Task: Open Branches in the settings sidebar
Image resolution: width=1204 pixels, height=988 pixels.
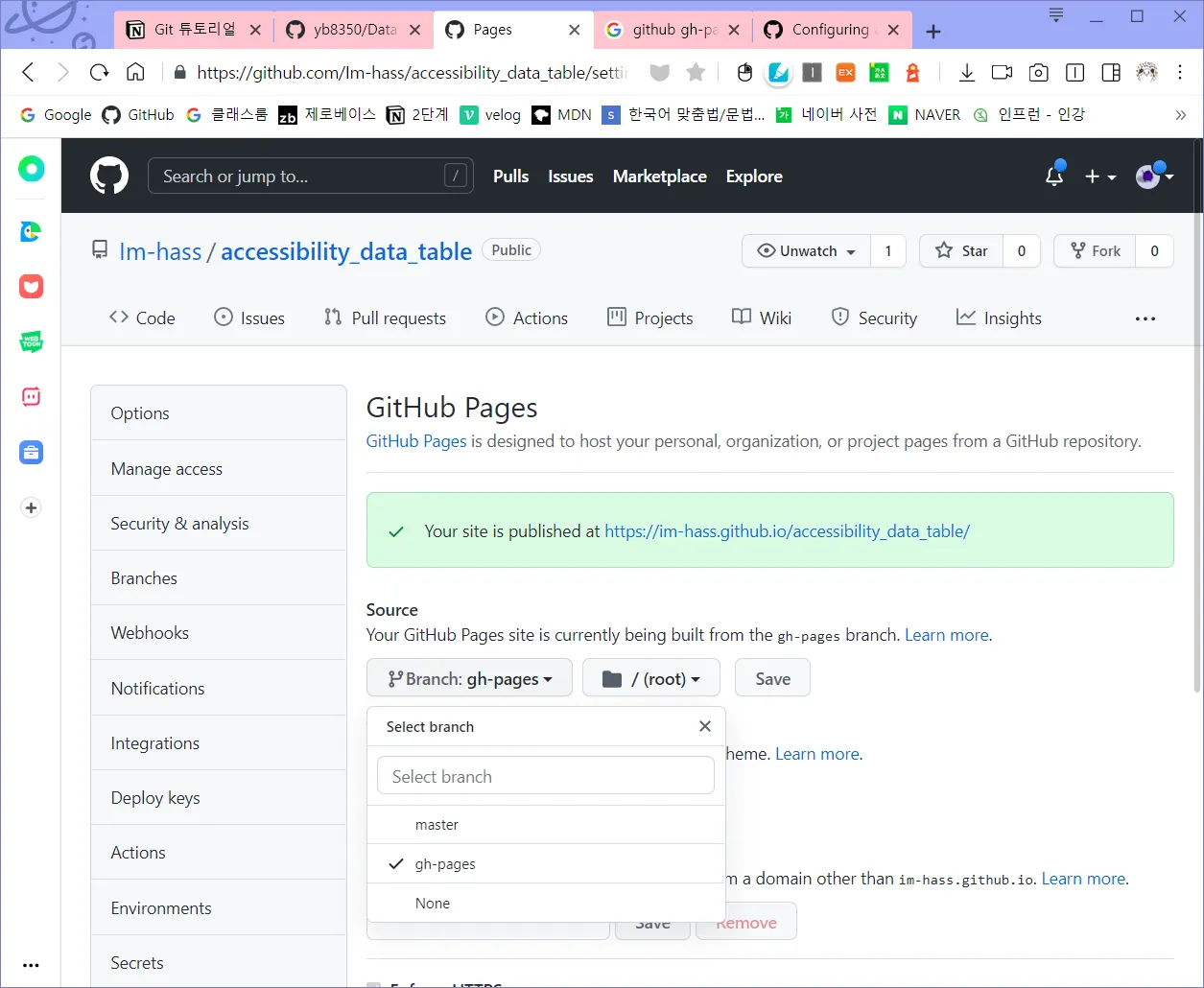Action: coord(219,577)
